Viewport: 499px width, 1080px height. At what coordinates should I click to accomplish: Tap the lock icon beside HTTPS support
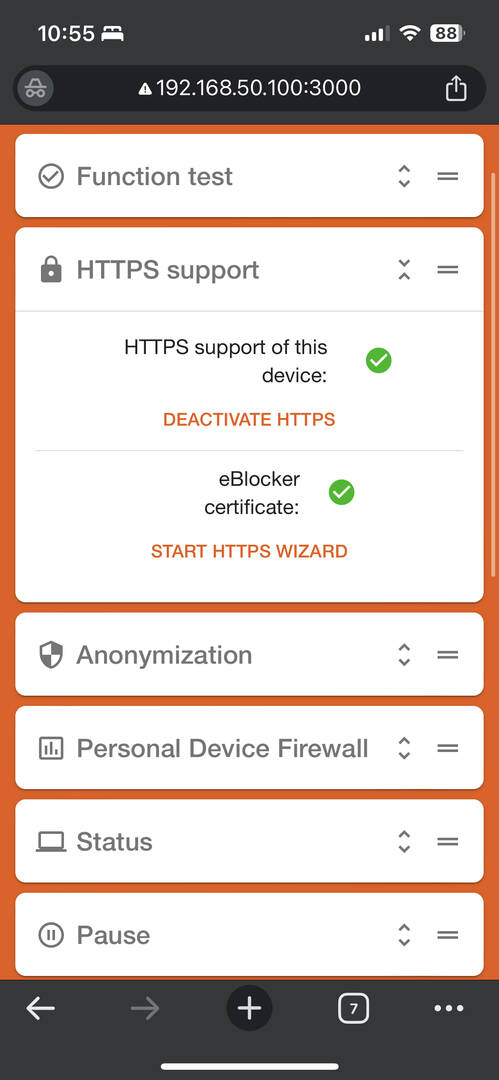point(51,270)
